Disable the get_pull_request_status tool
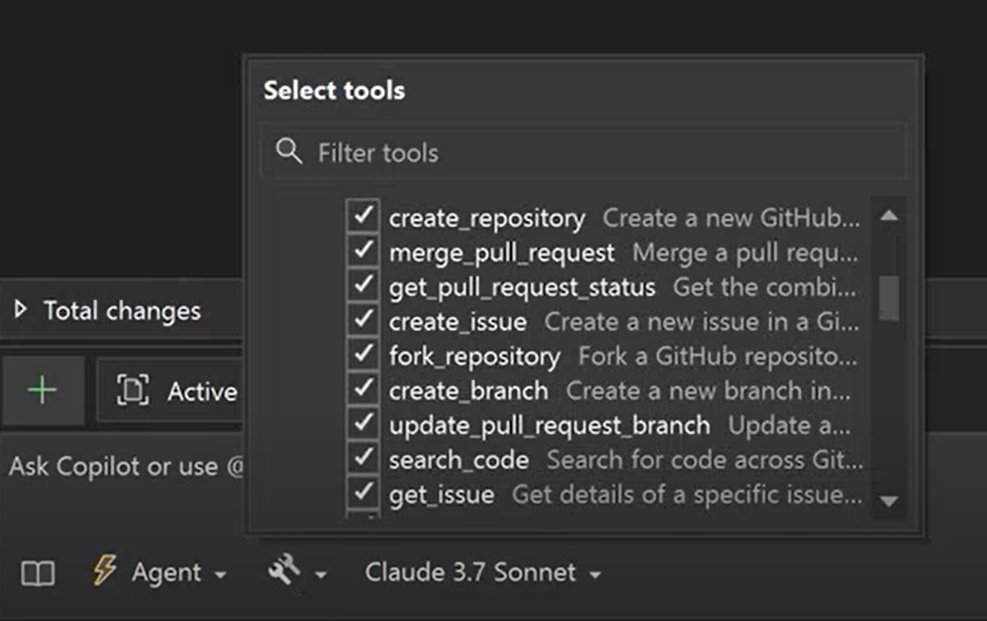This screenshot has height=621, width=987. (362, 287)
